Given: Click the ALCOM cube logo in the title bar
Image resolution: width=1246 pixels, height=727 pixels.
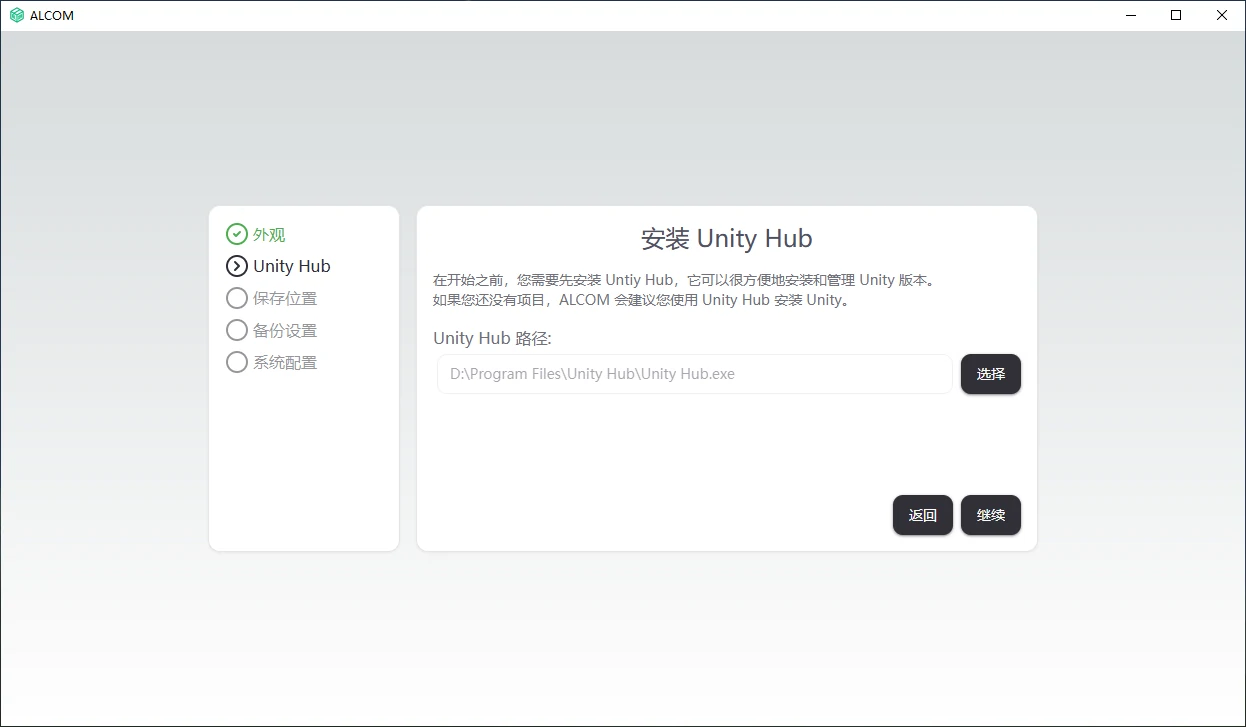Looking at the screenshot, I should point(14,14).
